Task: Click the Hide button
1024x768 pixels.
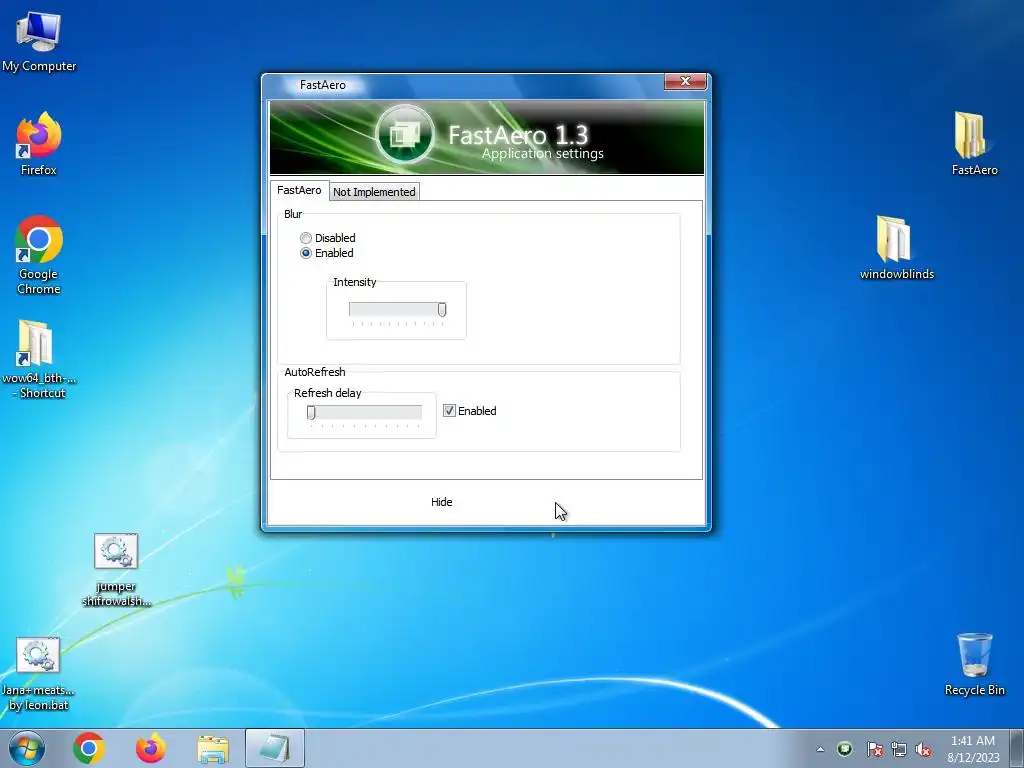Action: point(441,502)
